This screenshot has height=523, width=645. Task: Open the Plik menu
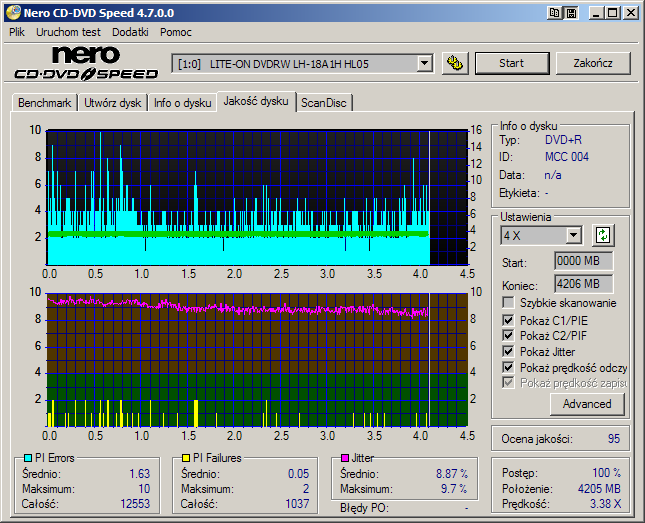pos(17,32)
